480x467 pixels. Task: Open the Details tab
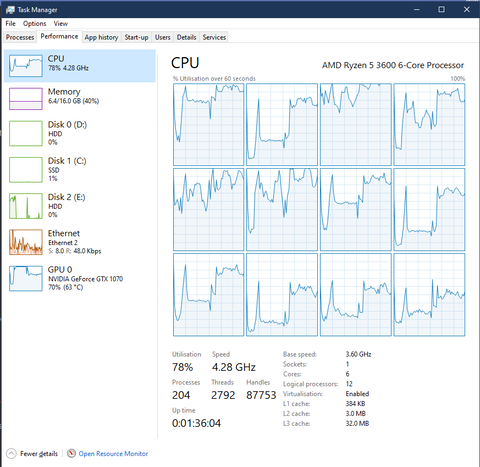click(186, 37)
